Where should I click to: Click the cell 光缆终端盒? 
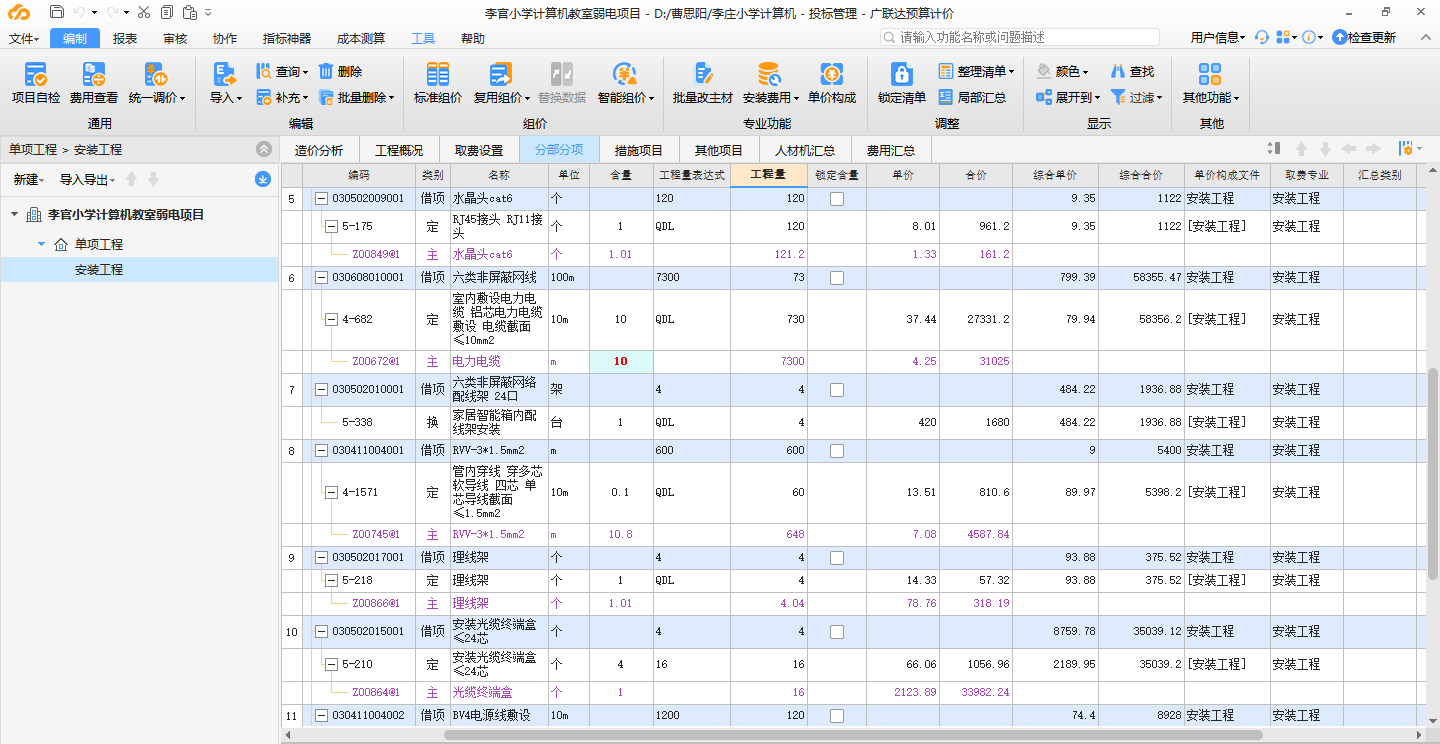[498, 693]
